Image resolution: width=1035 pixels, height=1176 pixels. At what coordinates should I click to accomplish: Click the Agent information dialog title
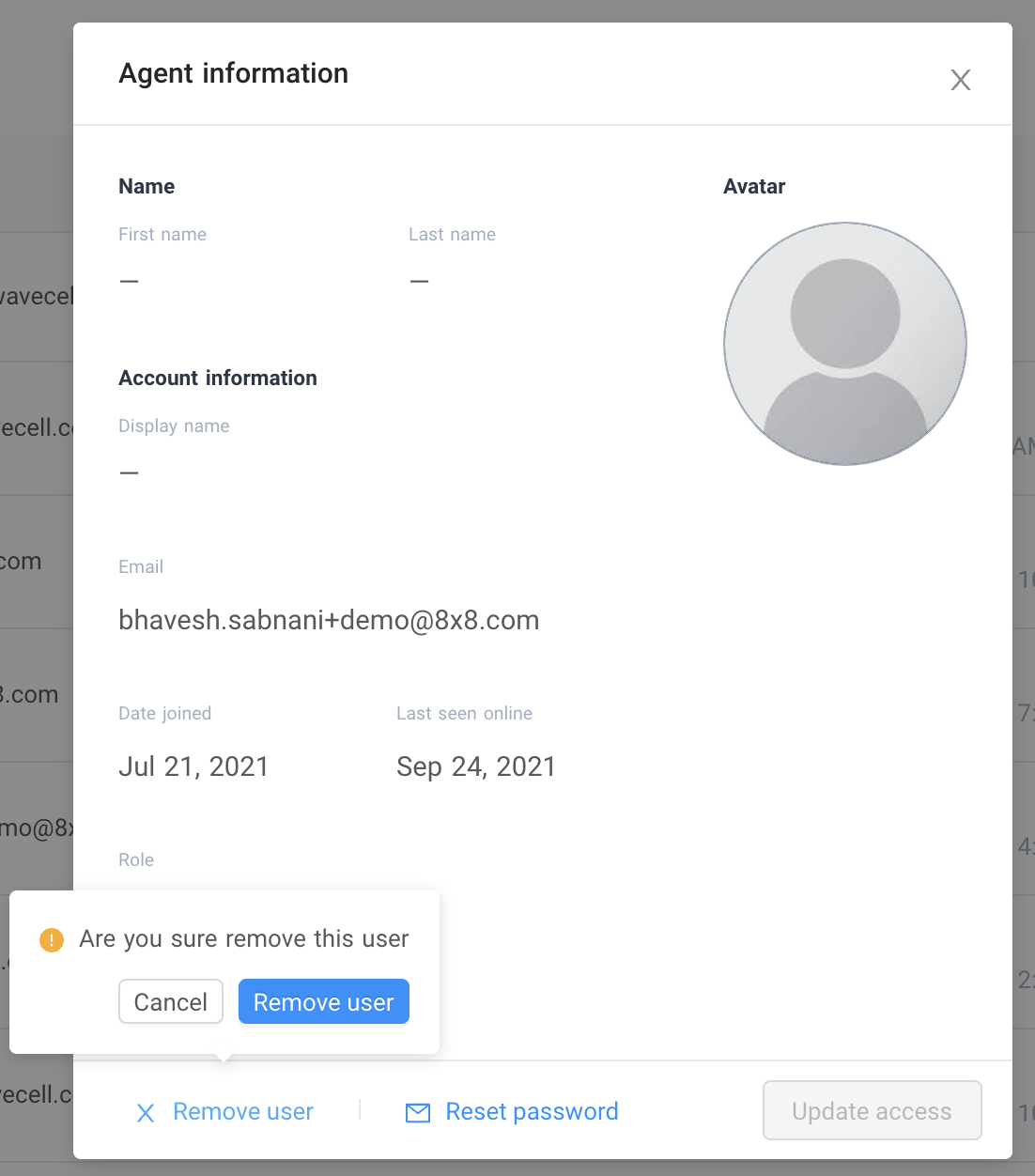coord(234,73)
